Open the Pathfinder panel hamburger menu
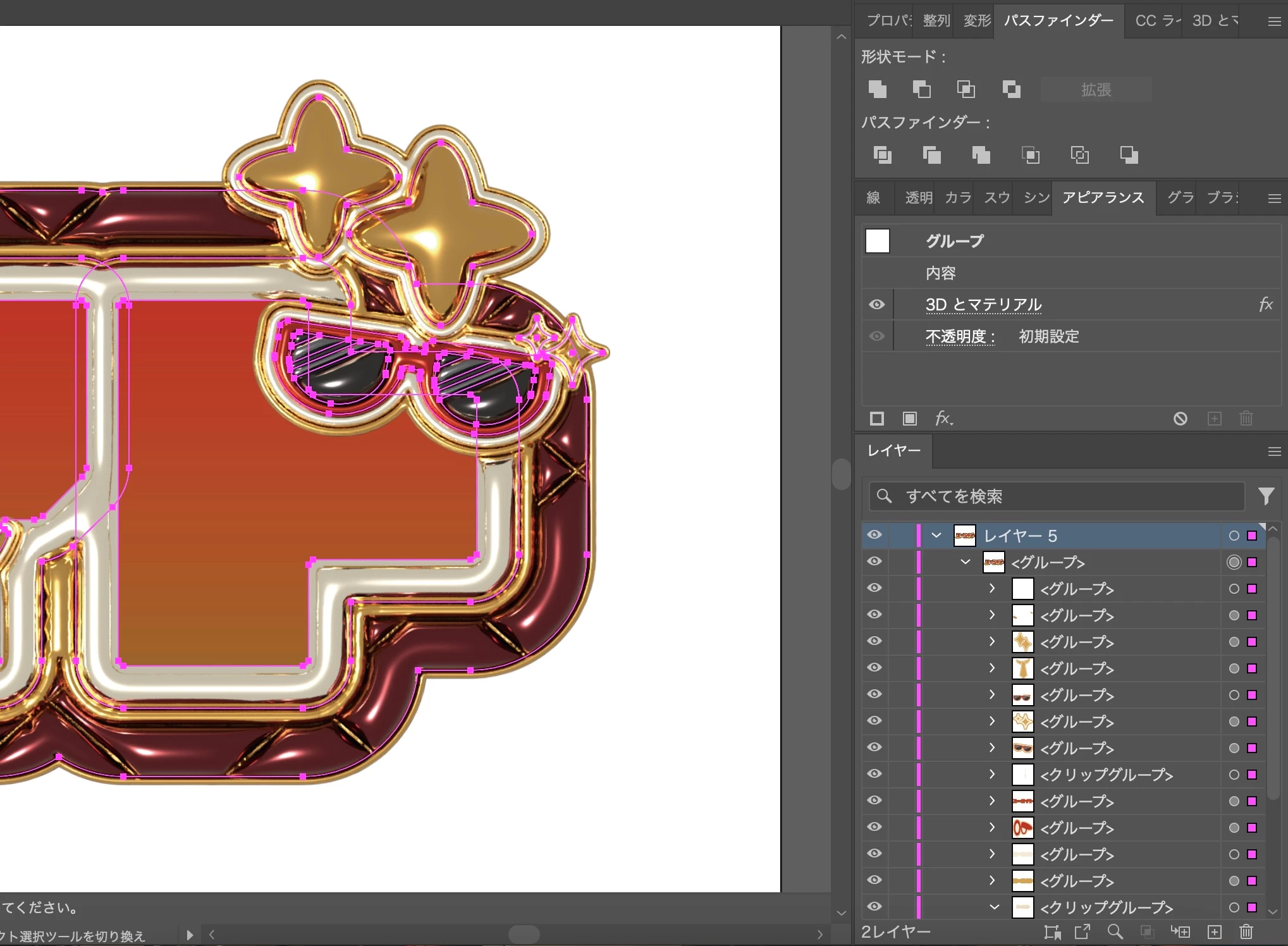Image resolution: width=1288 pixels, height=946 pixels. [1274, 21]
